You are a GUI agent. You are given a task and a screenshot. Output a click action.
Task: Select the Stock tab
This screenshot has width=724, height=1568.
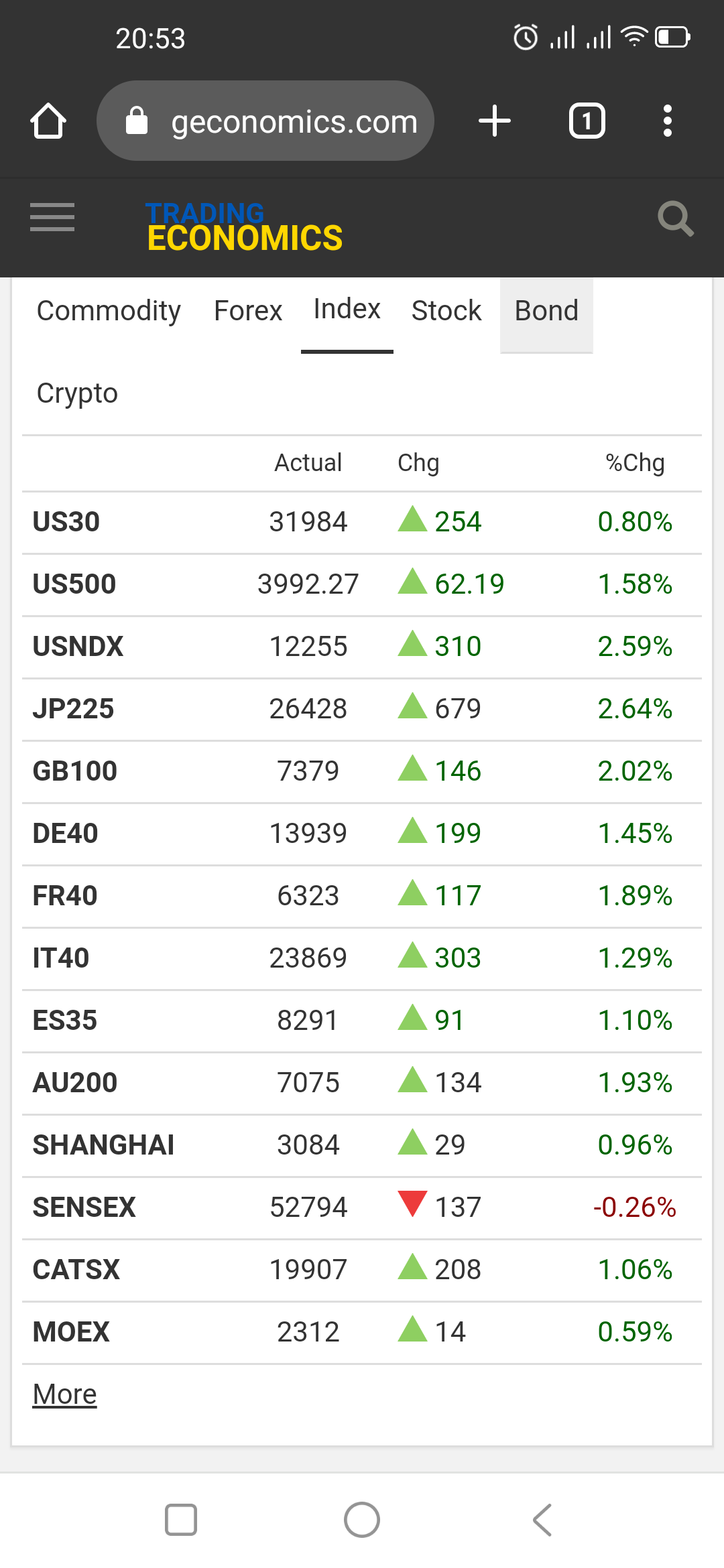pos(446,311)
